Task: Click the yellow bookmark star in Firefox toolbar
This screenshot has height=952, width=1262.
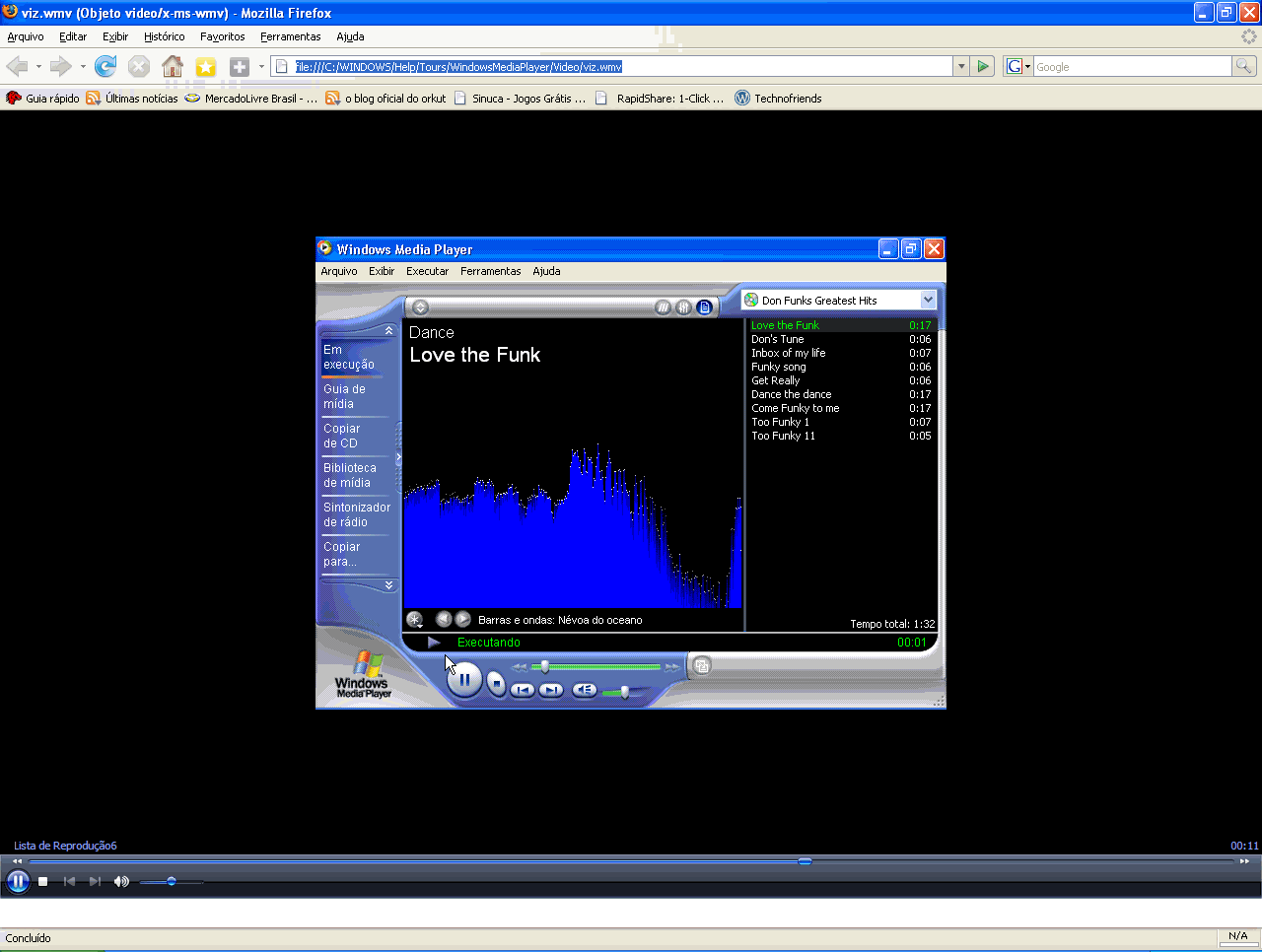Action: pos(206,66)
